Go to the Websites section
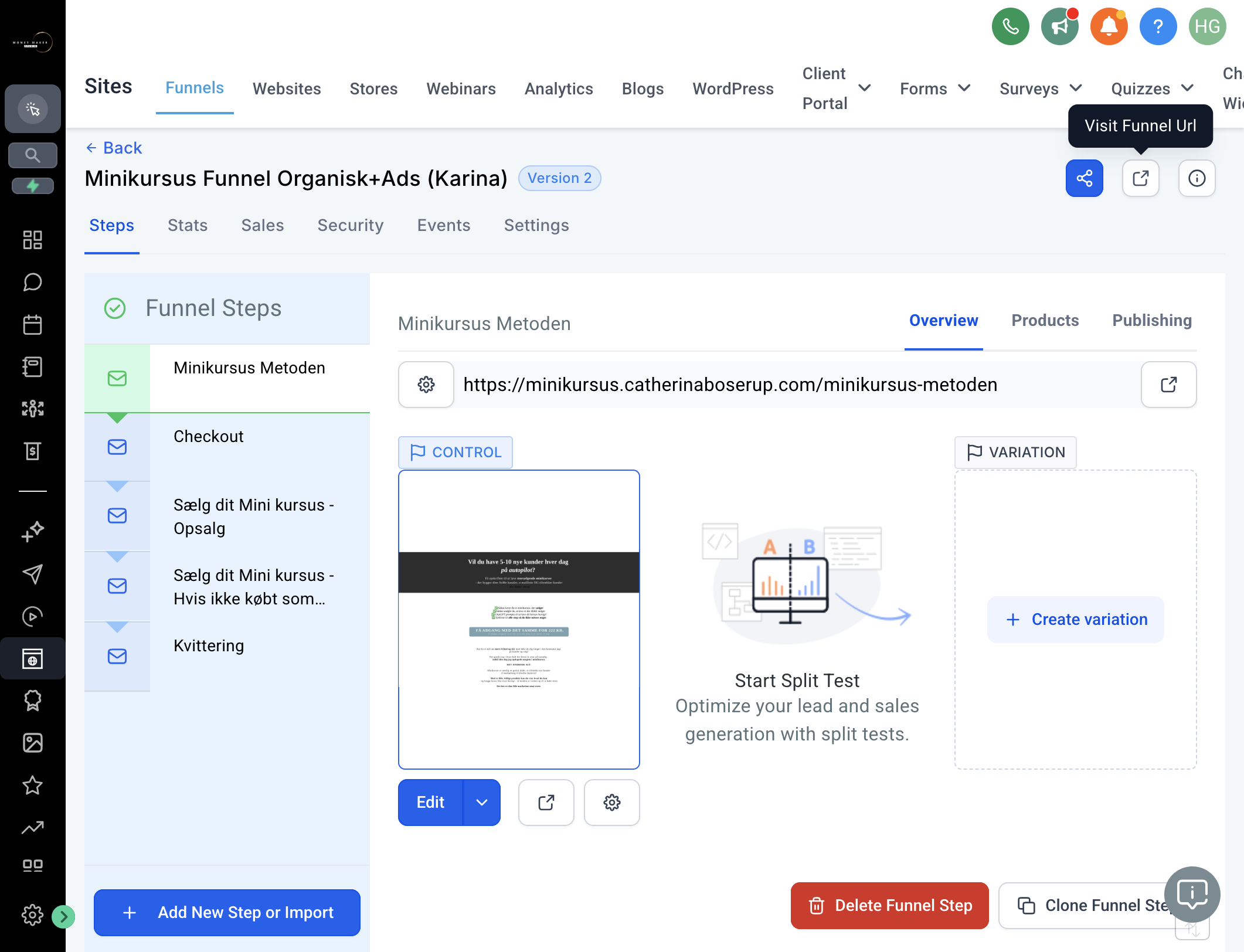1244x952 pixels. tap(287, 89)
